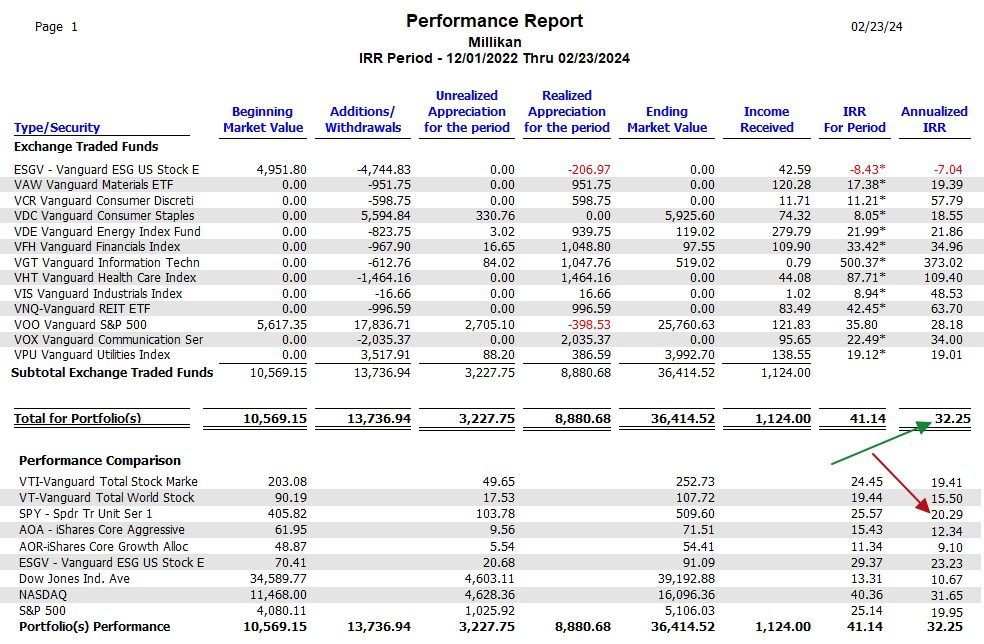Click the red -206.97 realized appreciation value
984x644 pixels.
(589, 169)
